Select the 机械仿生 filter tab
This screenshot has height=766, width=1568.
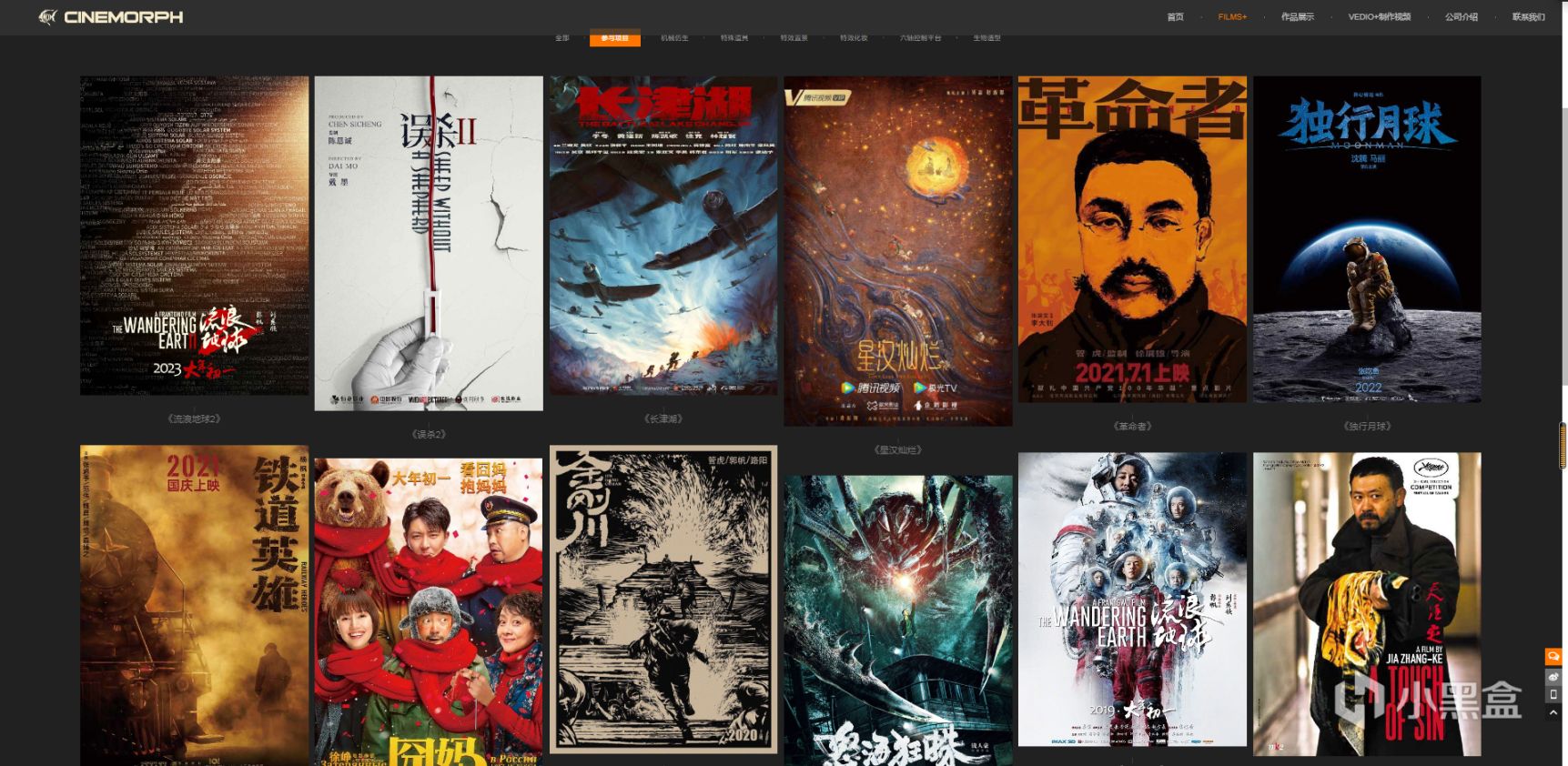tap(674, 38)
